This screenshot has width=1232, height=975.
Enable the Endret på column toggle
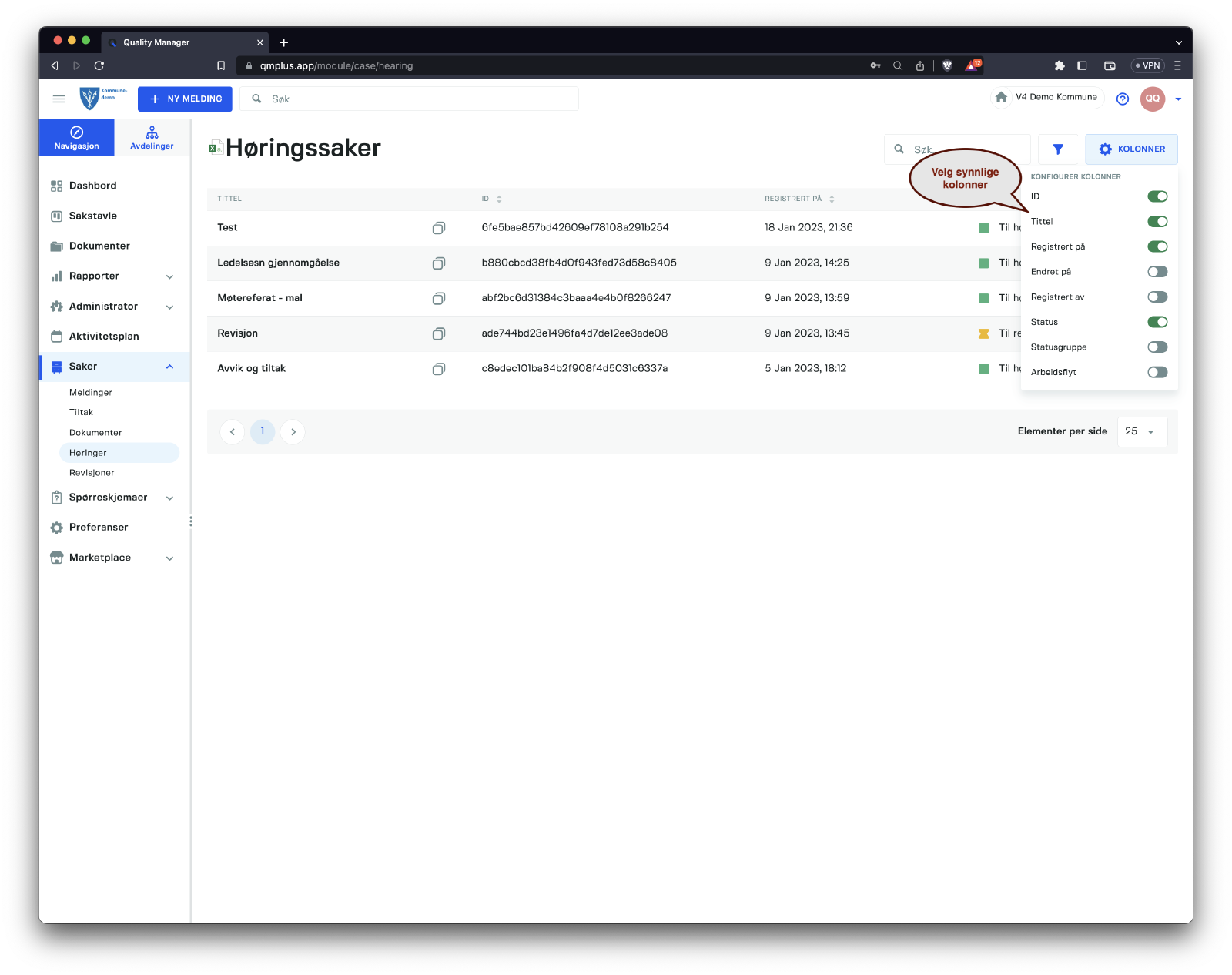[1157, 272]
